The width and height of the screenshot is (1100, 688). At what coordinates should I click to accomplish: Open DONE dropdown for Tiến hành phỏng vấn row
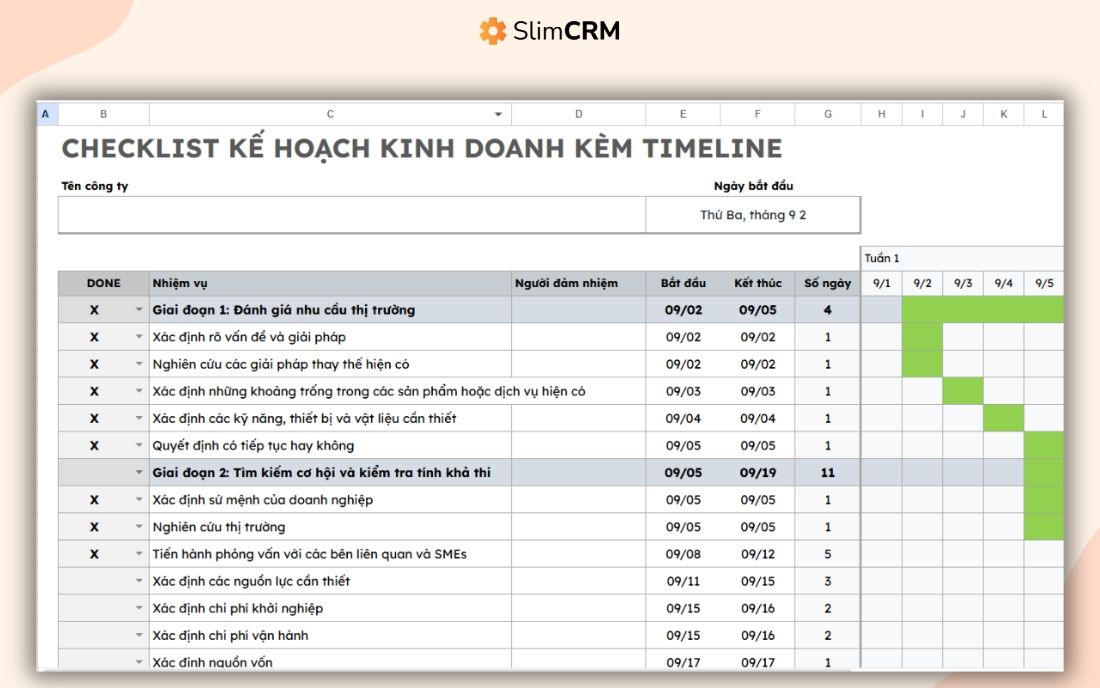click(139, 554)
